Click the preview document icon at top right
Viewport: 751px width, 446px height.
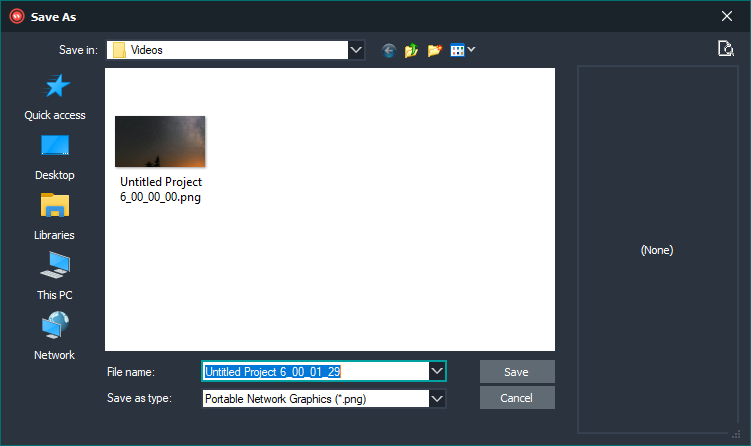pyautogui.click(x=726, y=48)
